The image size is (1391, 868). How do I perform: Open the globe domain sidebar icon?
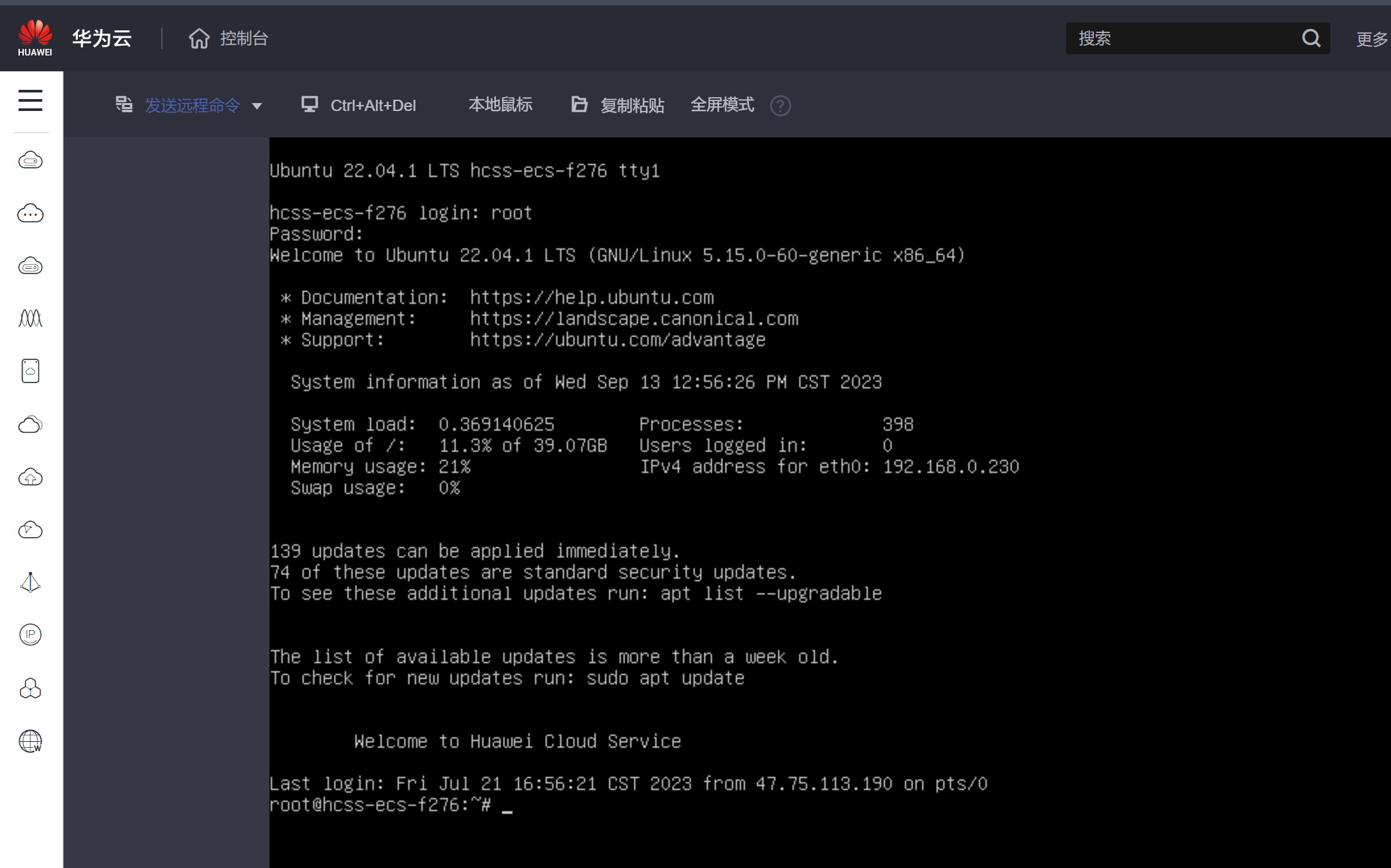point(30,741)
